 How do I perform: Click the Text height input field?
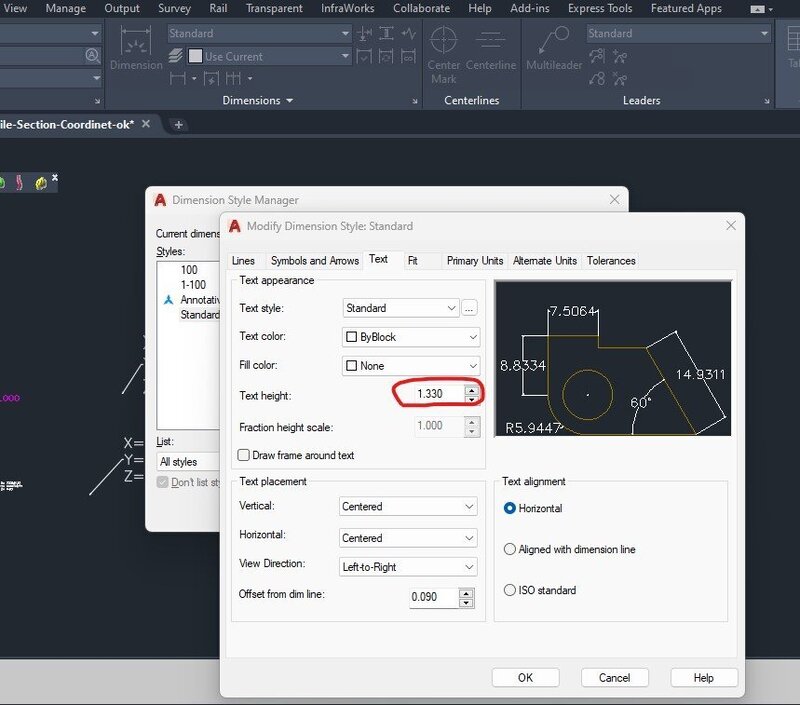430,395
